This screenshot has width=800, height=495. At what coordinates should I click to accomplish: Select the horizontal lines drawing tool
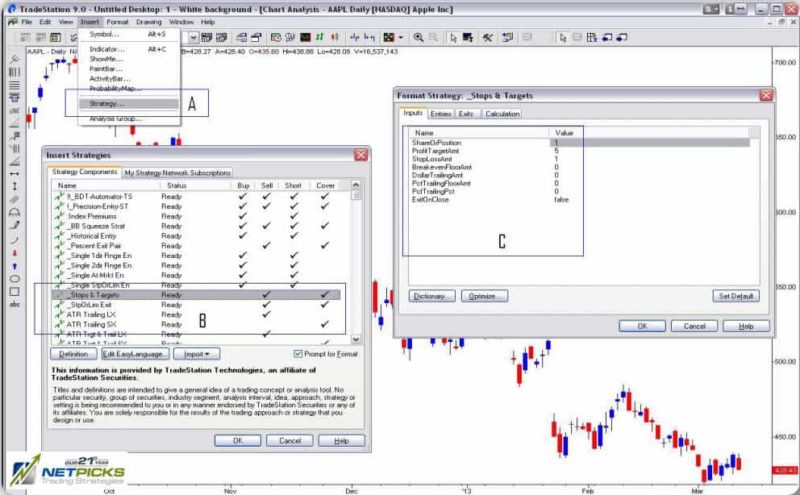(x=14, y=85)
